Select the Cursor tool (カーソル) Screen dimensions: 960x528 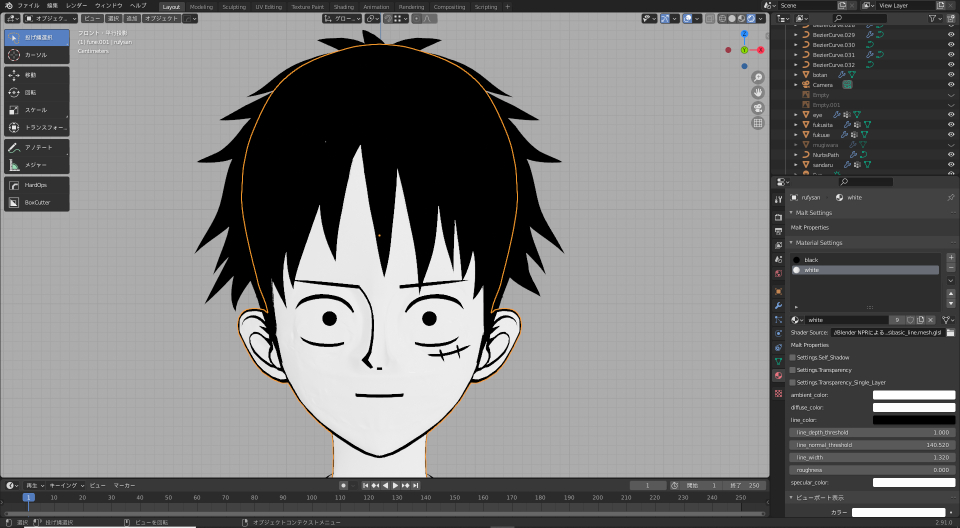click(37, 55)
